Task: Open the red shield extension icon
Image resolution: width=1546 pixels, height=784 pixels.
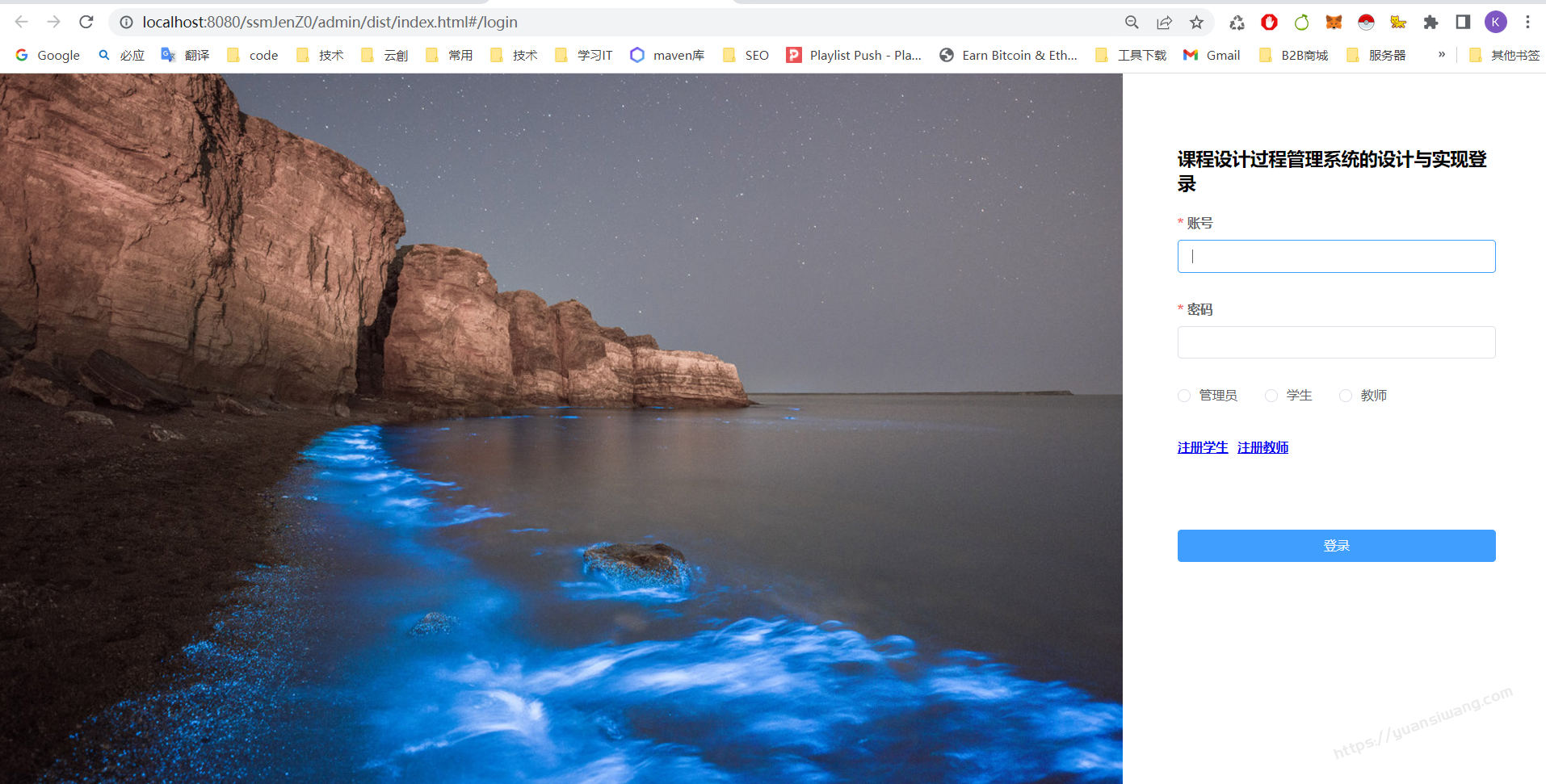Action: [1269, 23]
